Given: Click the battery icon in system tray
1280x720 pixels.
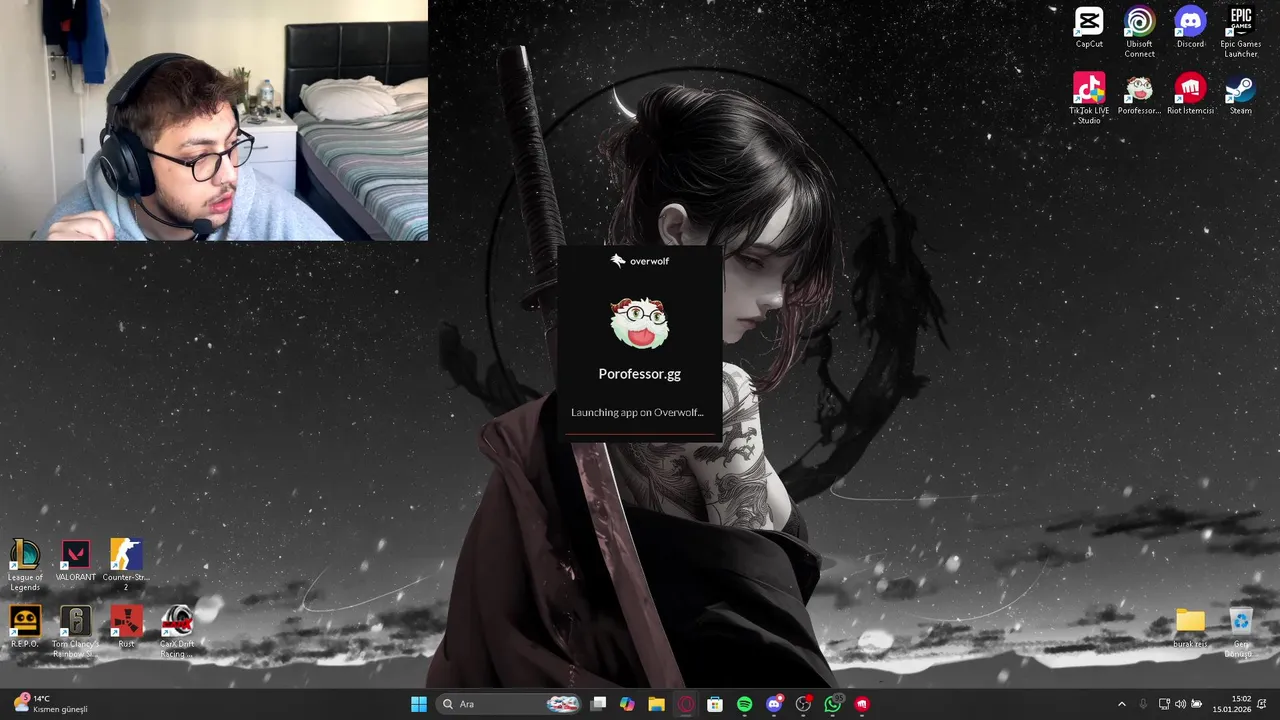Looking at the screenshot, I should point(1196,704).
